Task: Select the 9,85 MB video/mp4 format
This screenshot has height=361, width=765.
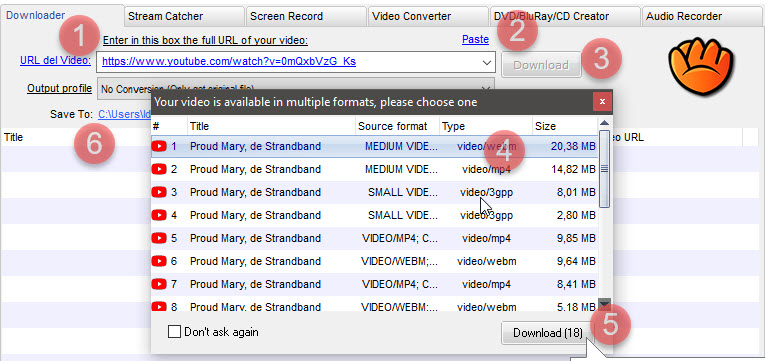Action: point(374,239)
